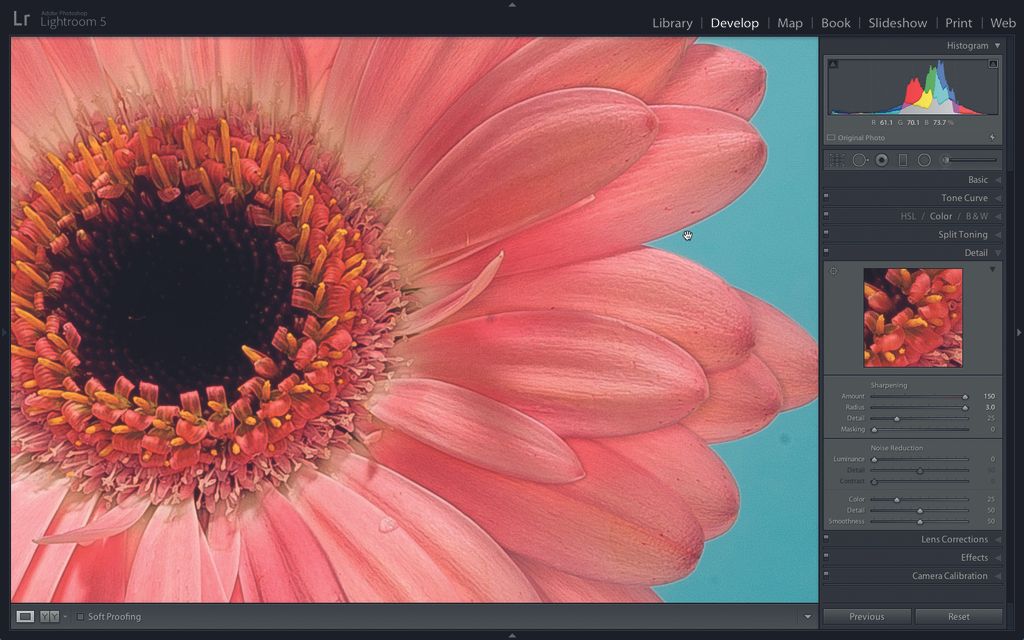The height and width of the screenshot is (640, 1024).
Task: Click the Reset button
Action: pyautogui.click(x=958, y=616)
